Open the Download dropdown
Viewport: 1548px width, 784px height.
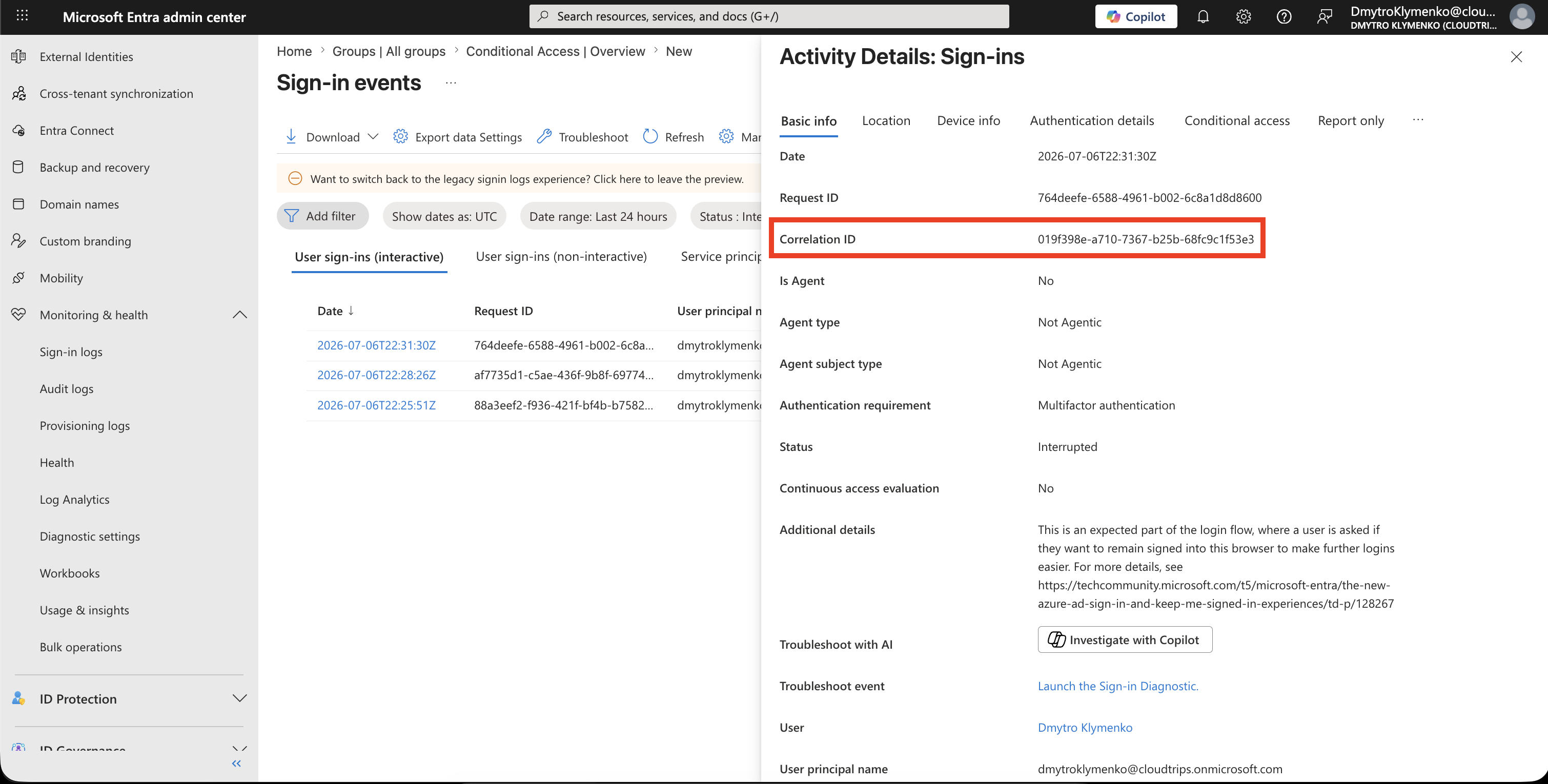click(x=332, y=137)
